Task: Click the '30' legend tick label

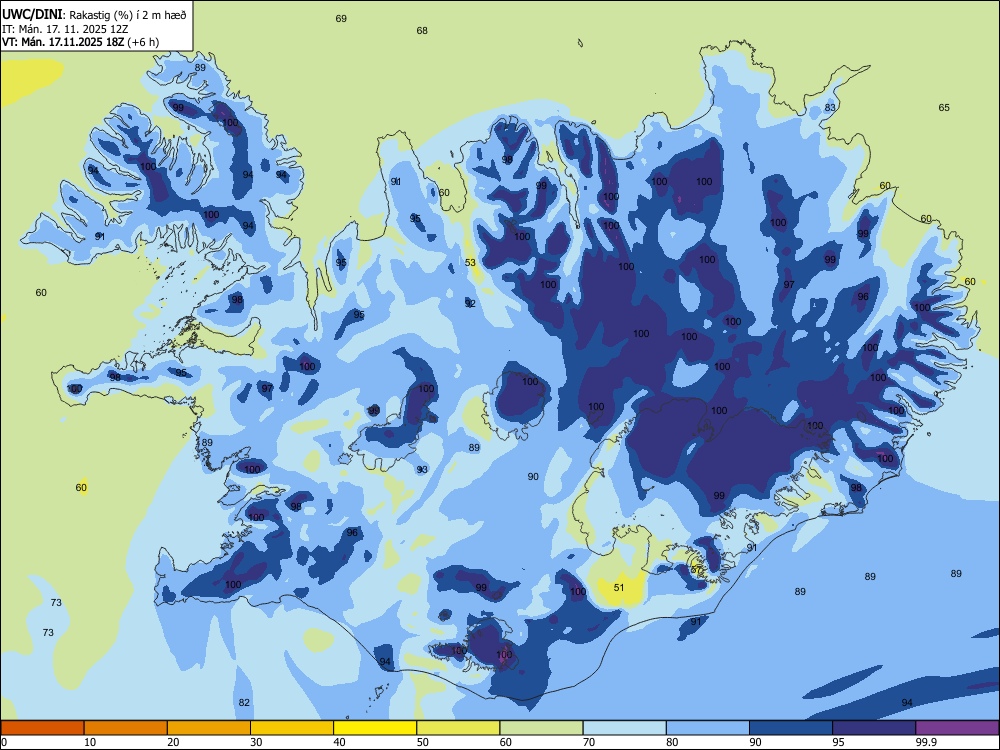Action: click(256, 742)
